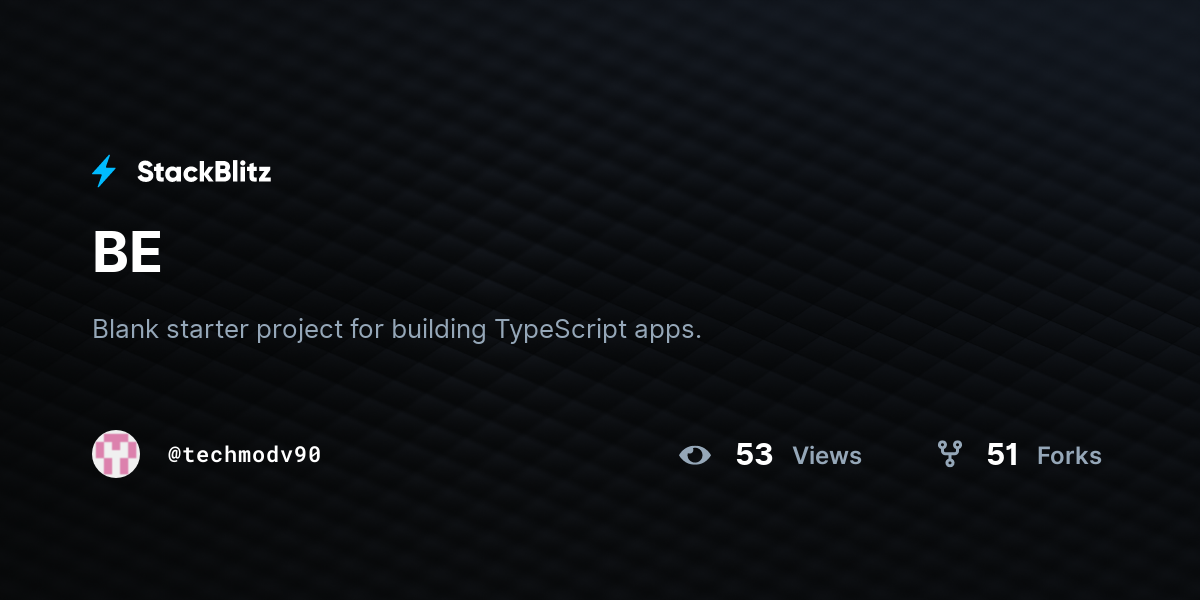Click the letter E in the BE title
Image resolution: width=1200 pixels, height=600 pixels.
tap(147, 254)
